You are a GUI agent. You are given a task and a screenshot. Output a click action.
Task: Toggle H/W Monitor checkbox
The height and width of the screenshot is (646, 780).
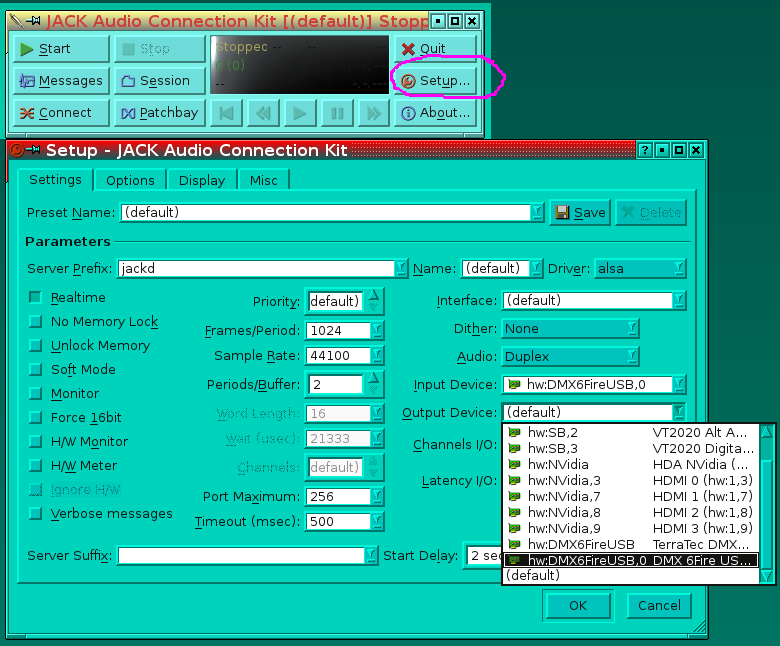tap(35, 442)
